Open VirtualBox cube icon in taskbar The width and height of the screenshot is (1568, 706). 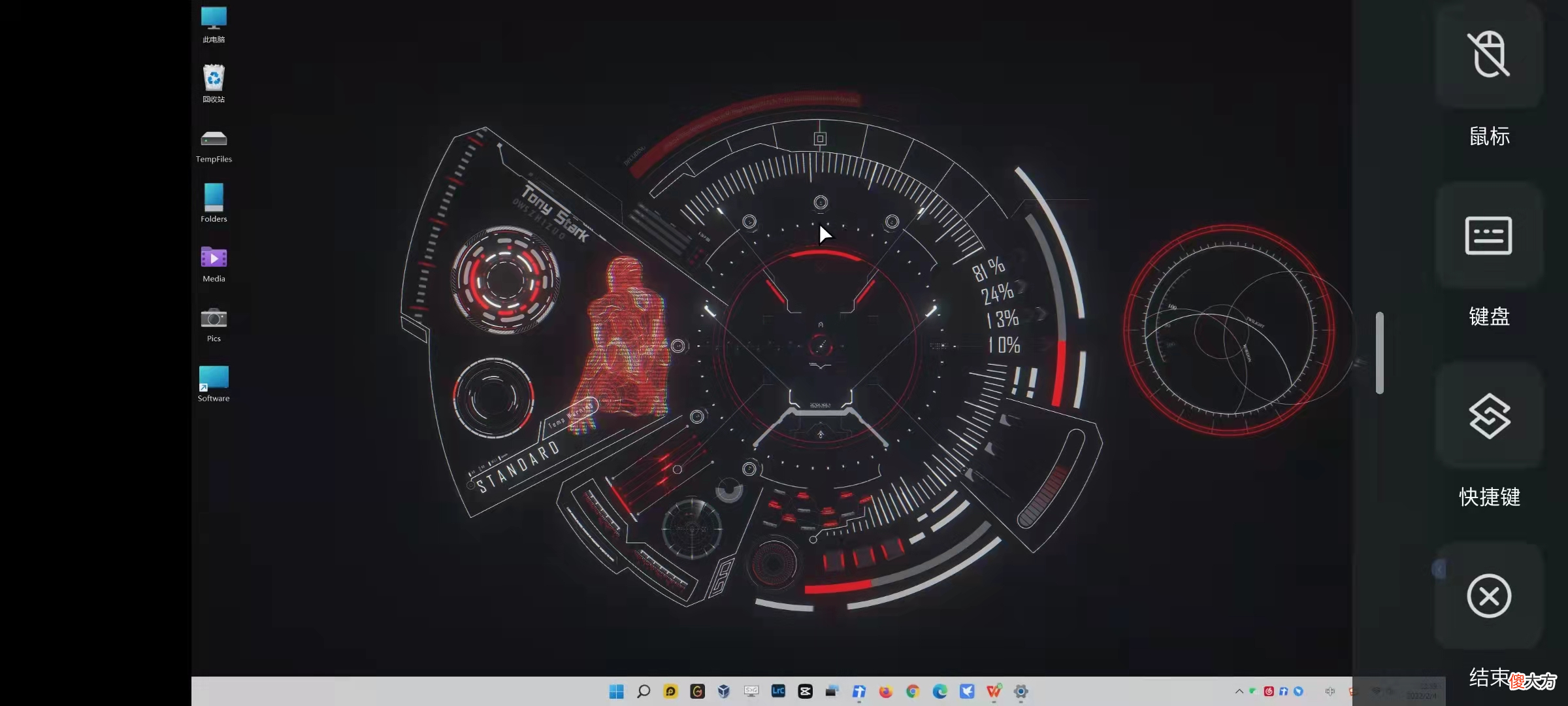(x=724, y=692)
